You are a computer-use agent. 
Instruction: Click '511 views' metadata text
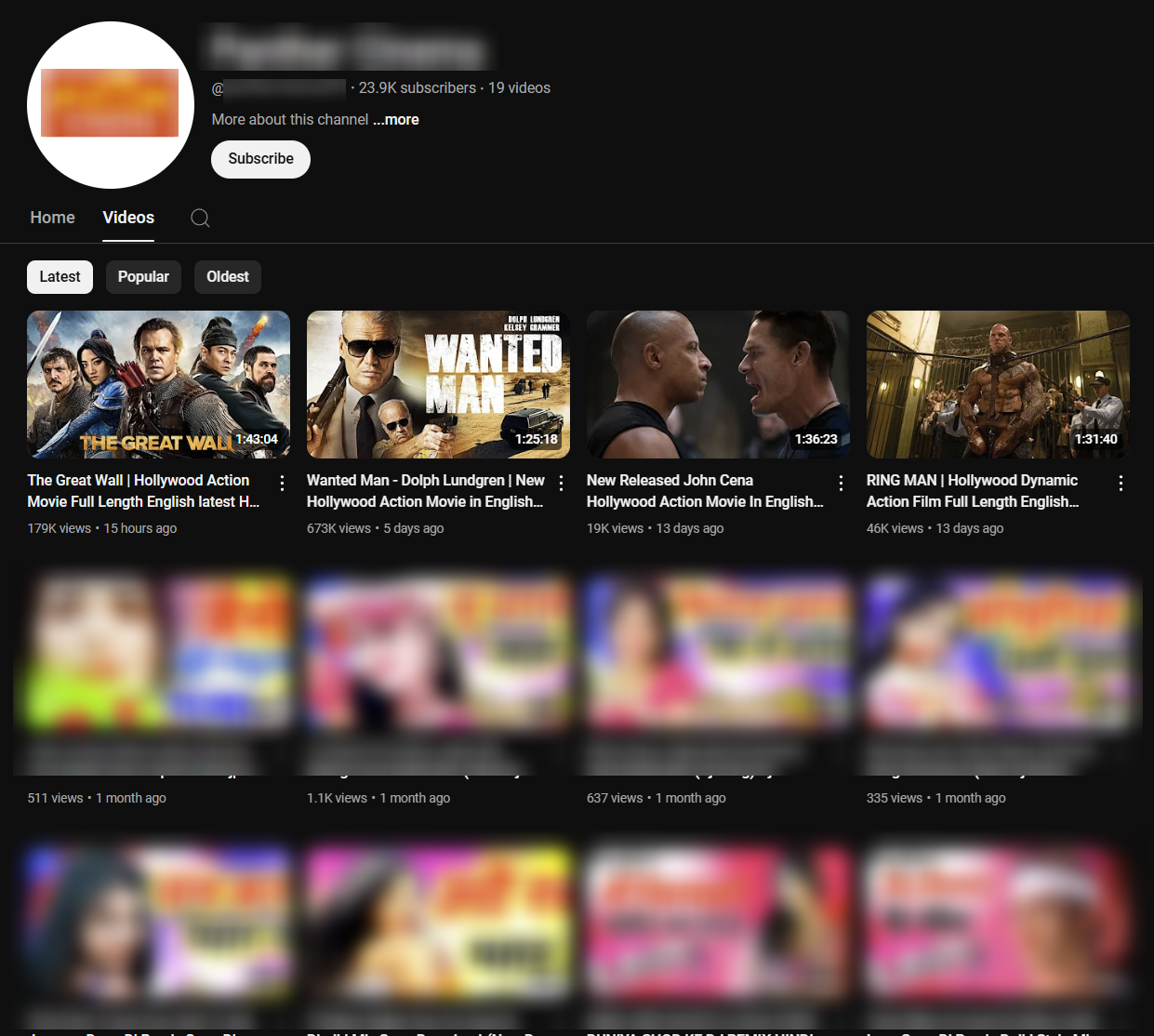[56, 798]
